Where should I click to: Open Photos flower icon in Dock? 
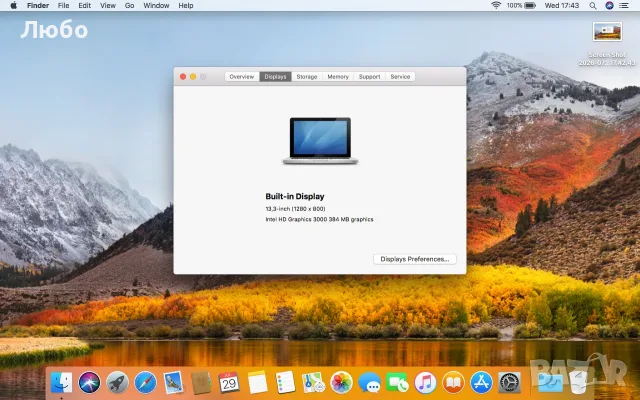tap(341, 383)
